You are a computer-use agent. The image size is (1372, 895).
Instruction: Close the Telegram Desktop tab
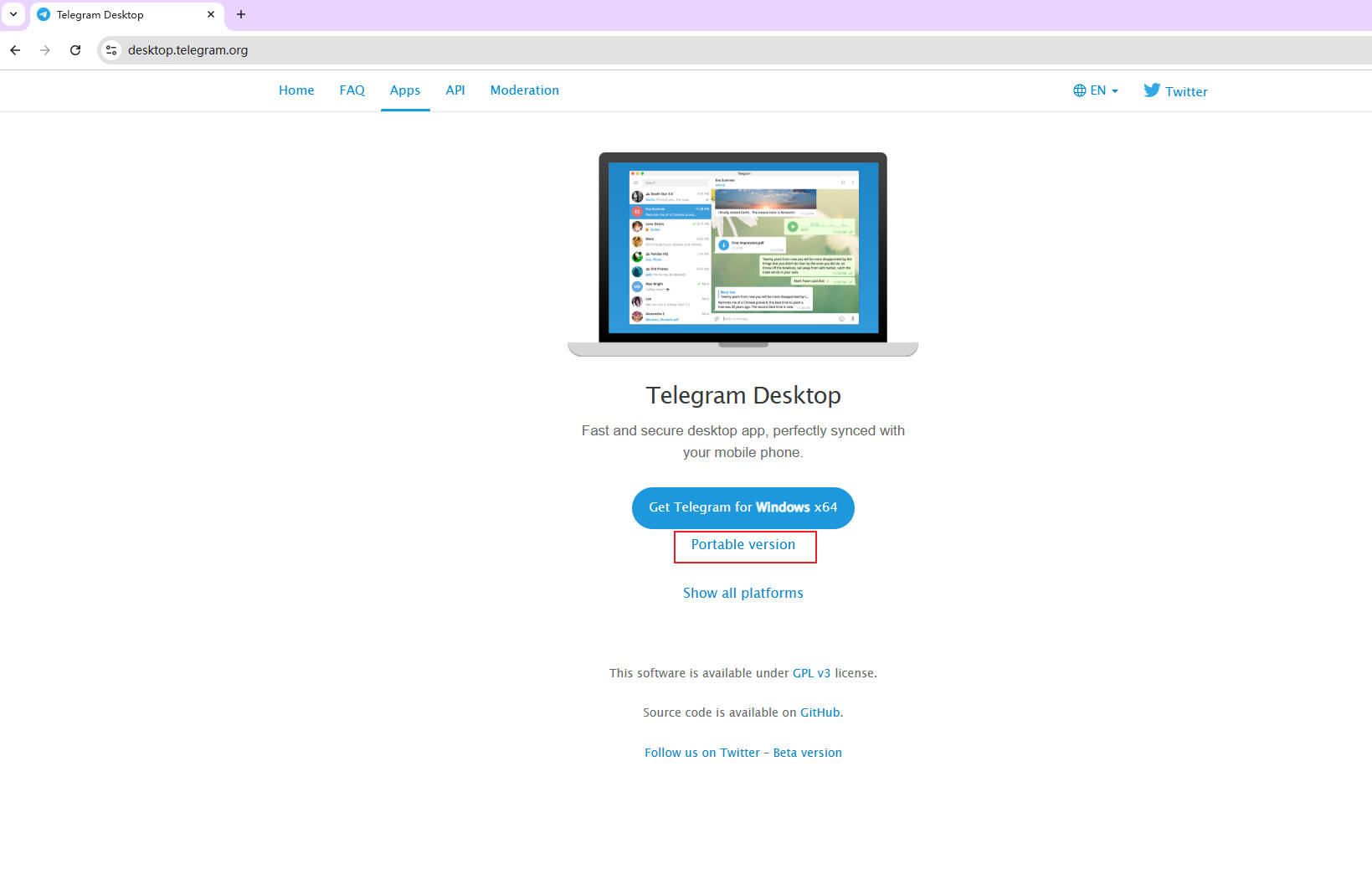coord(211,14)
